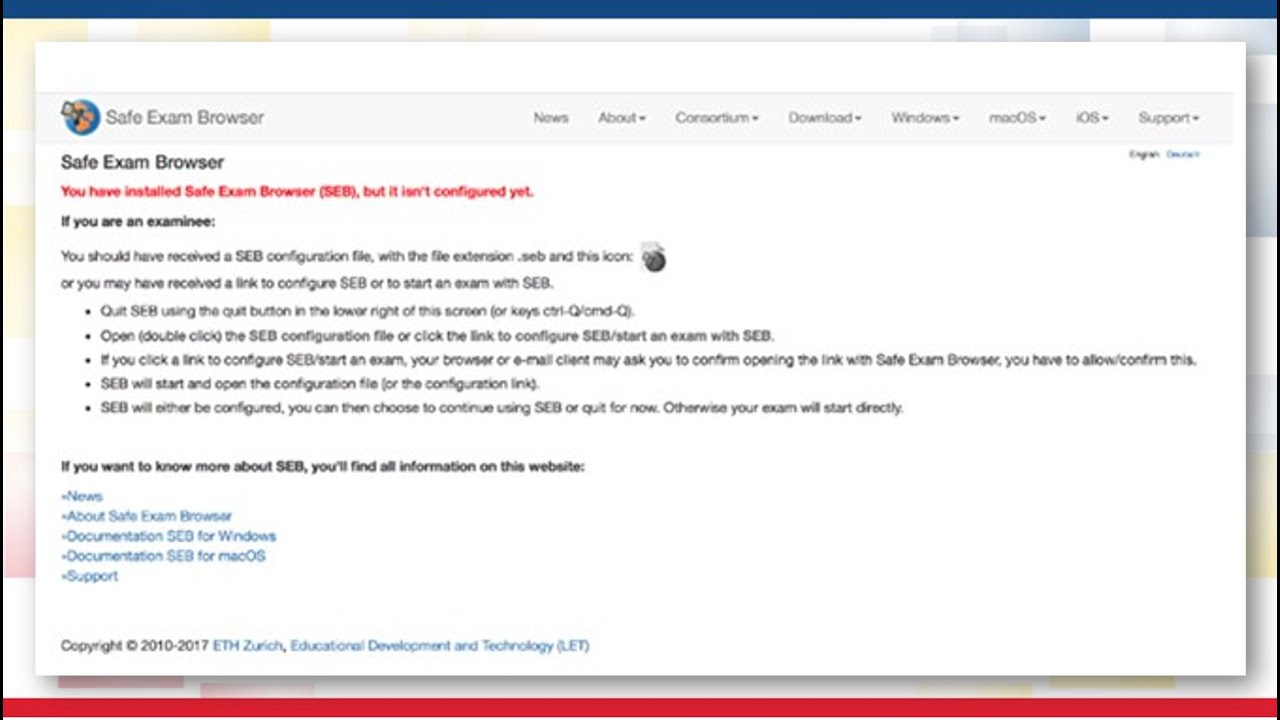Open the News menu item
This screenshot has width=1280, height=720.
[x=551, y=117]
